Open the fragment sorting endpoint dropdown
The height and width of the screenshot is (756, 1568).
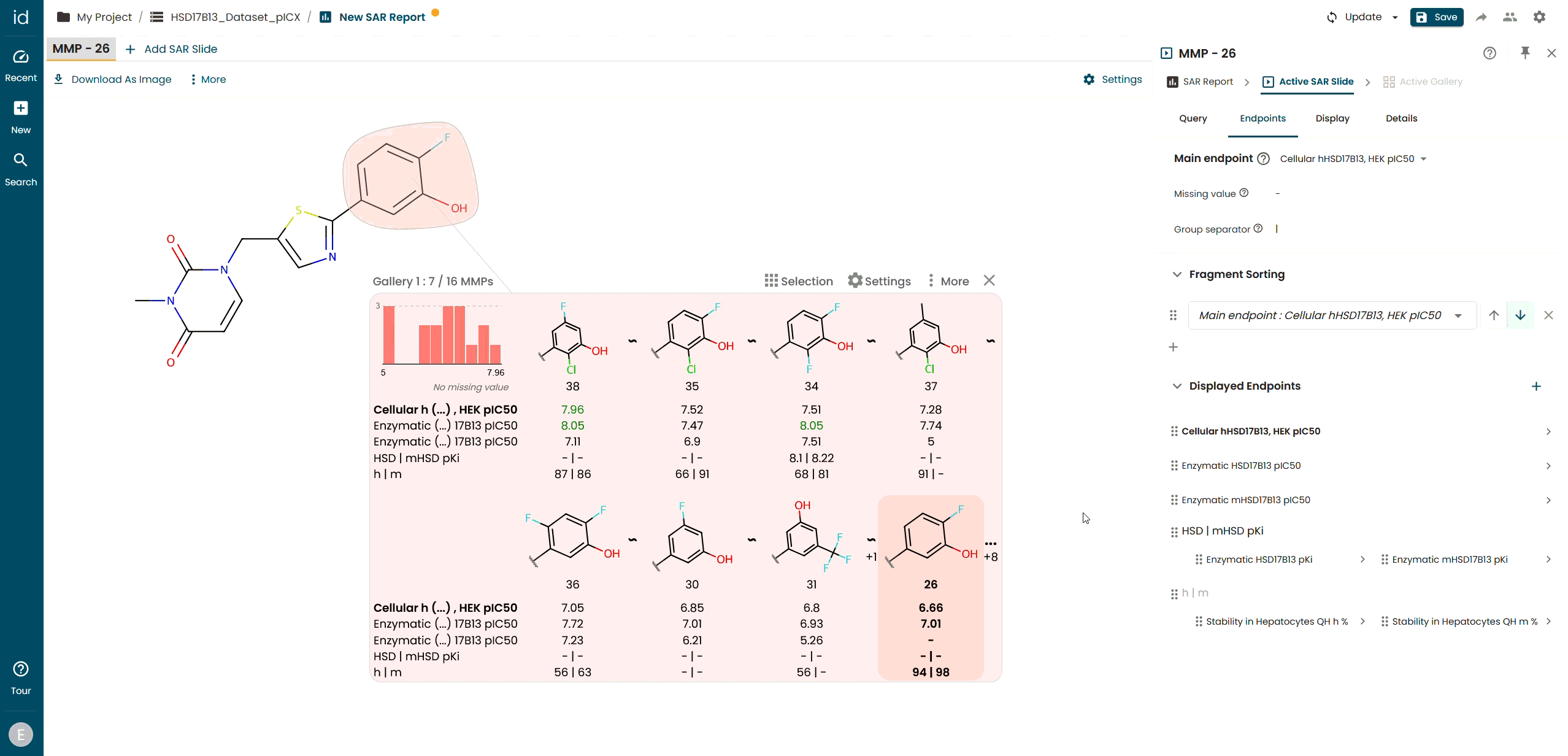pyautogui.click(x=1332, y=315)
